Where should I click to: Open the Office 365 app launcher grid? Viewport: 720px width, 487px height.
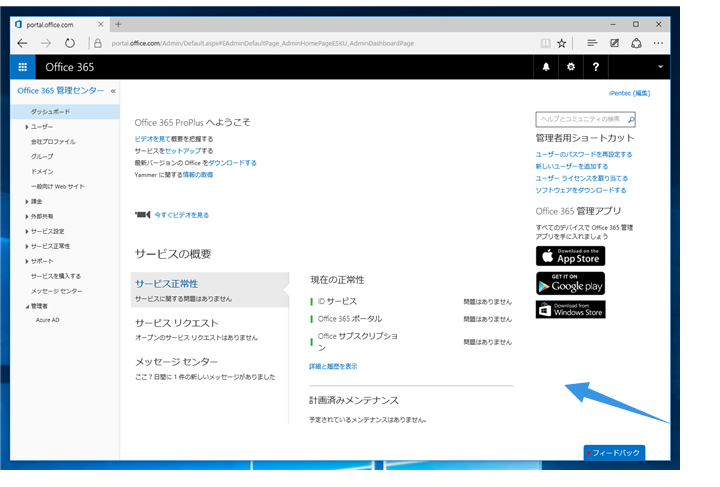tap(22, 67)
